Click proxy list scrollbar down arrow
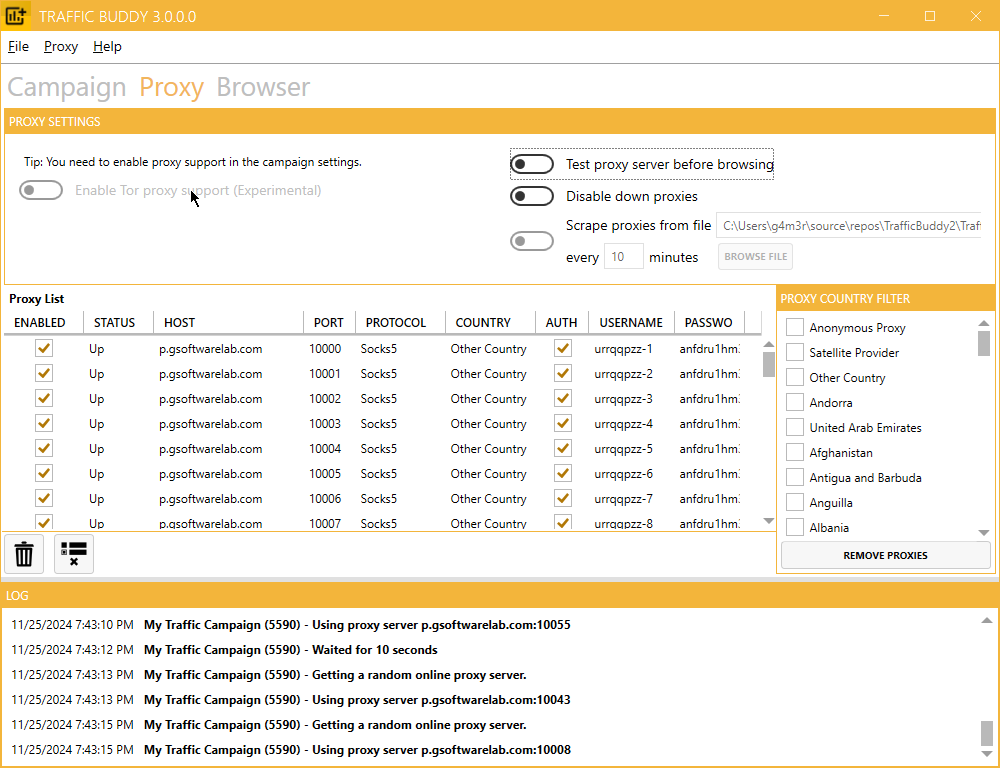The image size is (1000, 768). point(768,521)
